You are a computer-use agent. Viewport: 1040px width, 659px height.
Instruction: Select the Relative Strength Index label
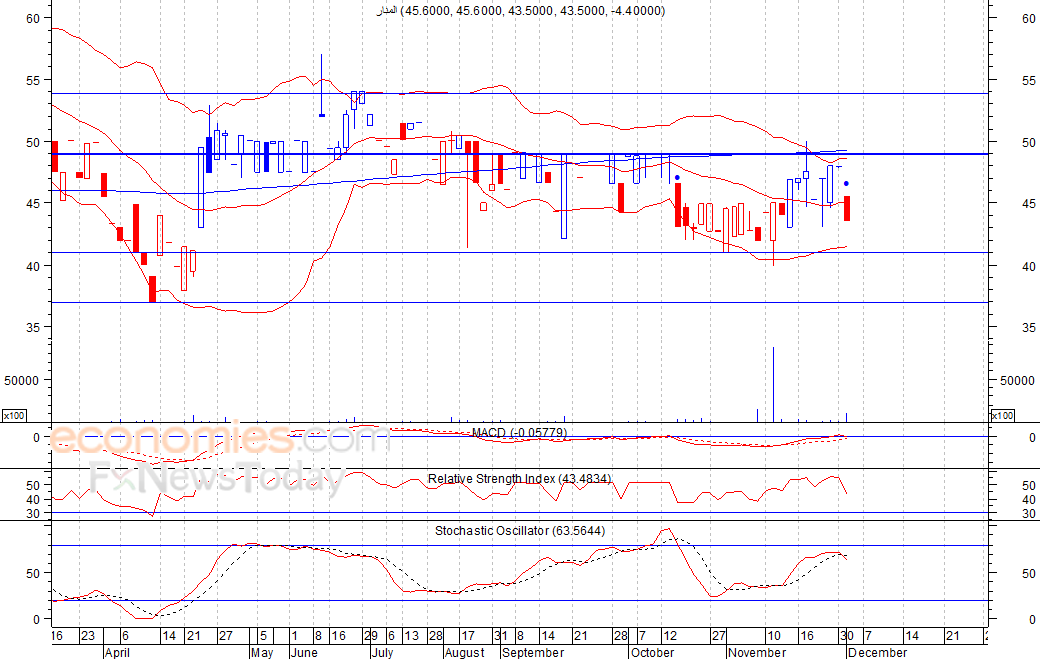(x=519, y=479)
